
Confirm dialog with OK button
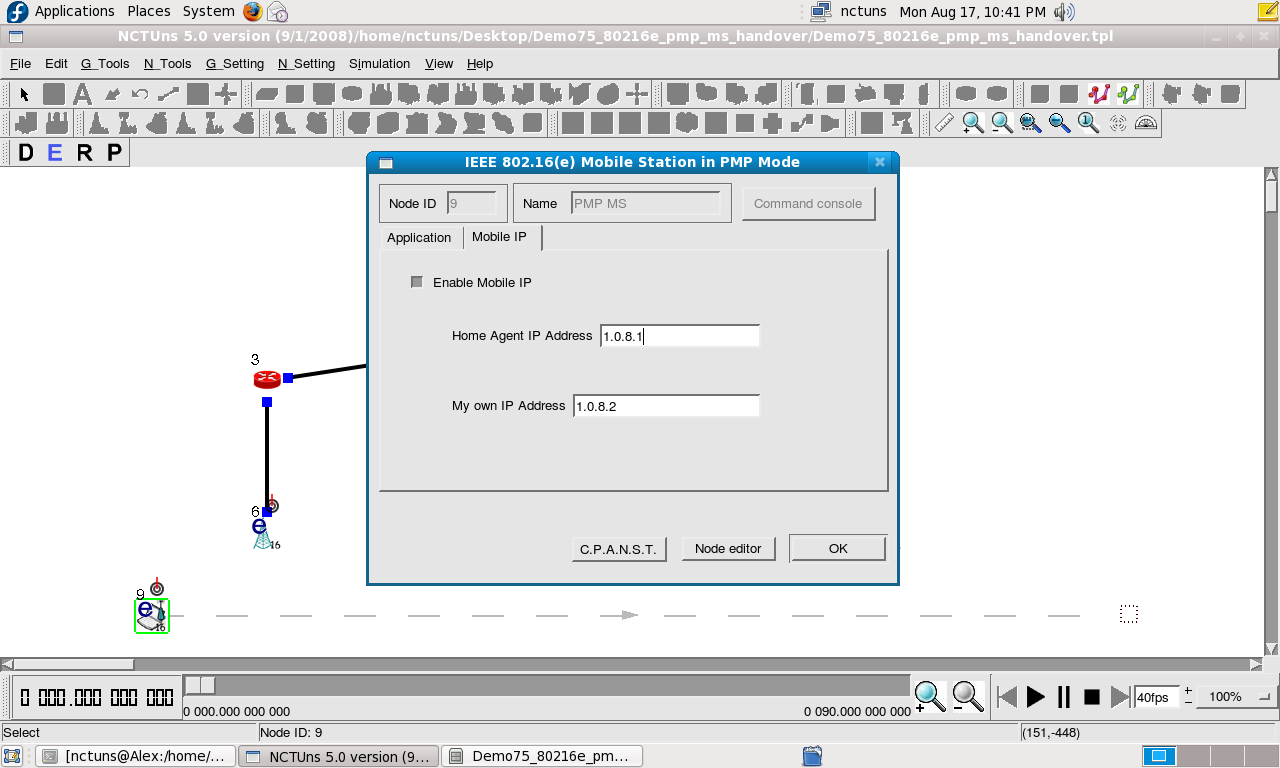[838, 548]
